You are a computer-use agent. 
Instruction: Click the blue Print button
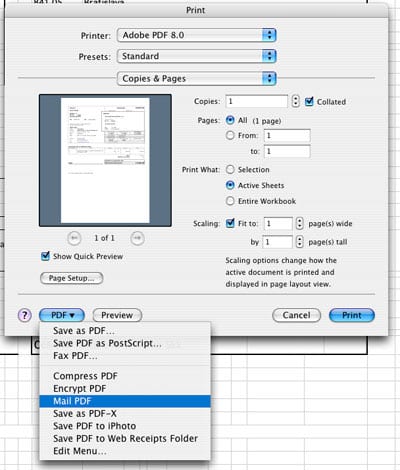point(352,315)
